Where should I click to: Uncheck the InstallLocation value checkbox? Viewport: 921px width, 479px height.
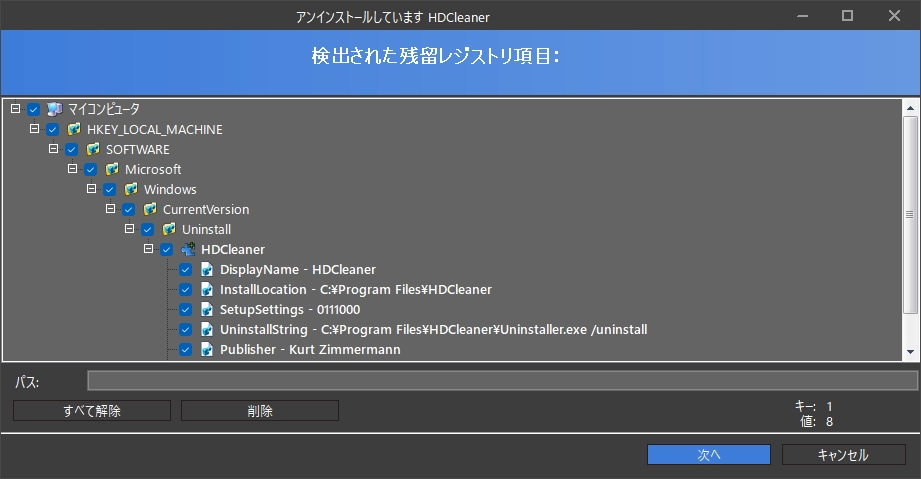186,289
